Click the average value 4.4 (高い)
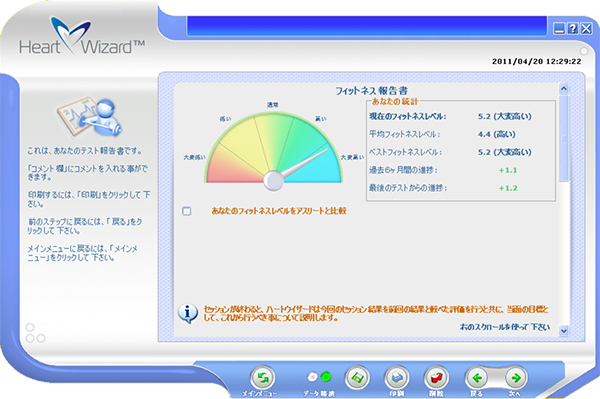600x399 pixels. click(497, 134)
